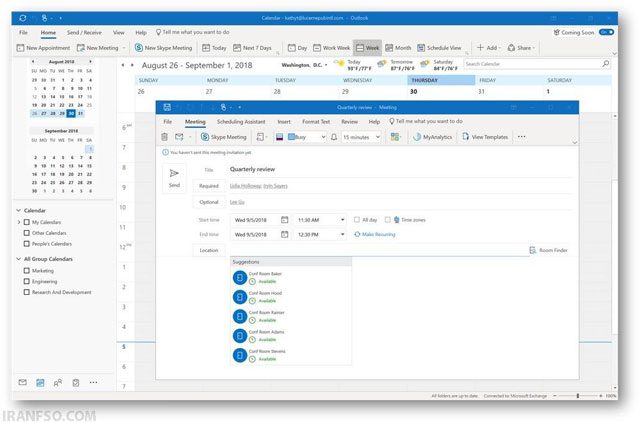
Task: Open the Share calendar dropdown
Action: 521,48
